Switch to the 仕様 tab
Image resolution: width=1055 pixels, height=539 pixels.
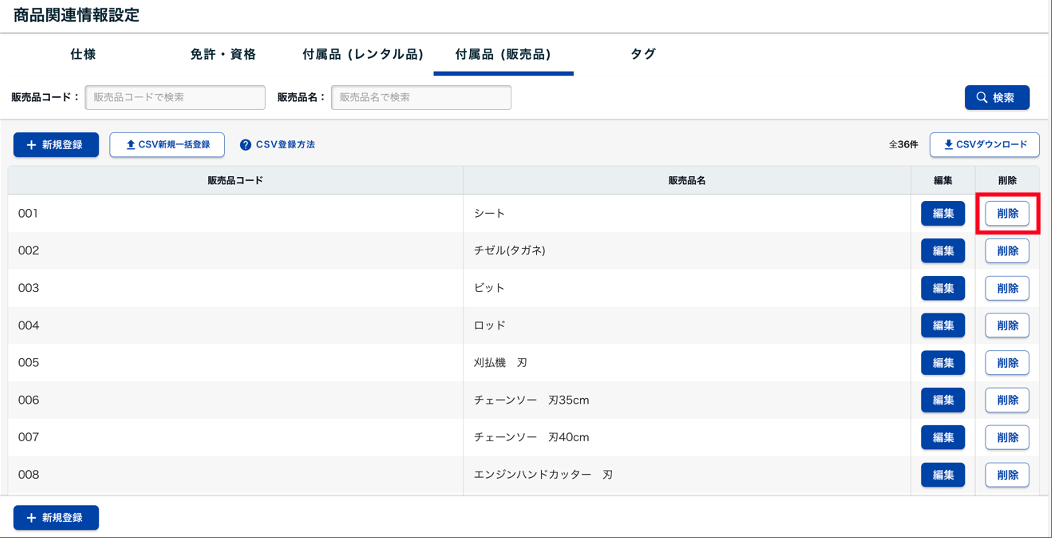pyautogui.click(x=83, y=54)
